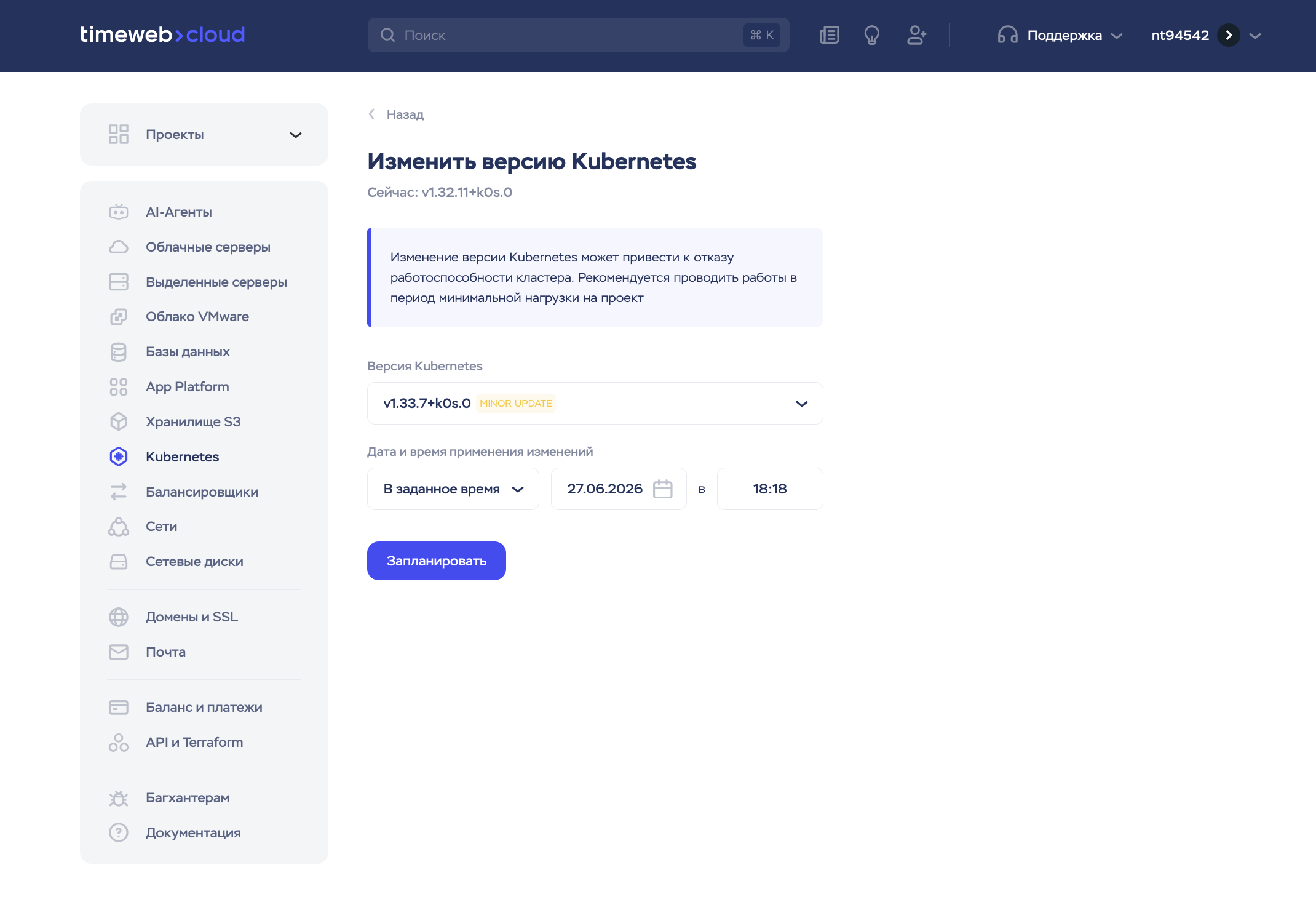Click the Kubernetes hexagon icon
The image size is (1316, 902).
[x=119, y=457]
